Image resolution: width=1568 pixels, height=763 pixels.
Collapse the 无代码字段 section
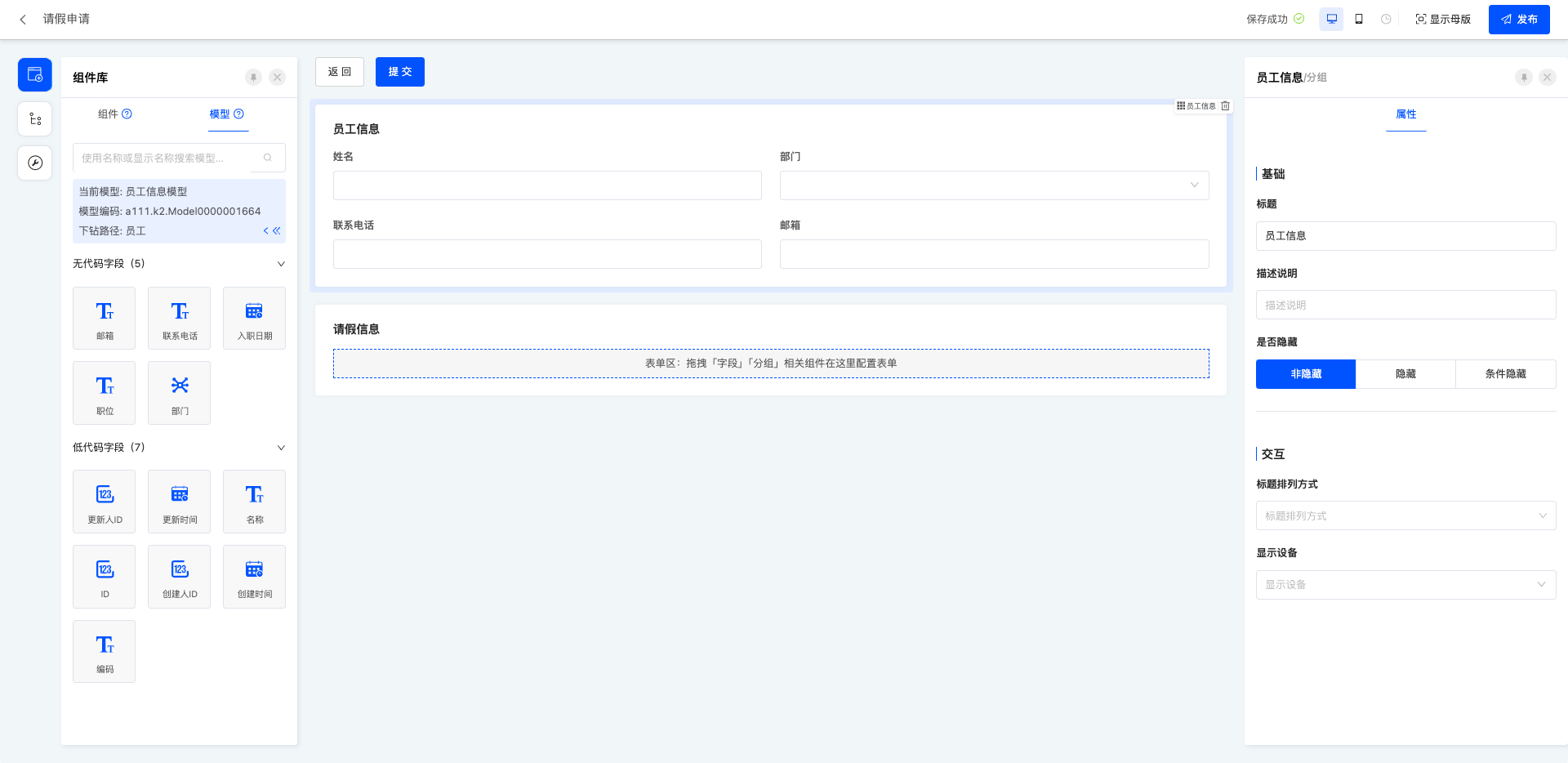click(x=281, y=264)
